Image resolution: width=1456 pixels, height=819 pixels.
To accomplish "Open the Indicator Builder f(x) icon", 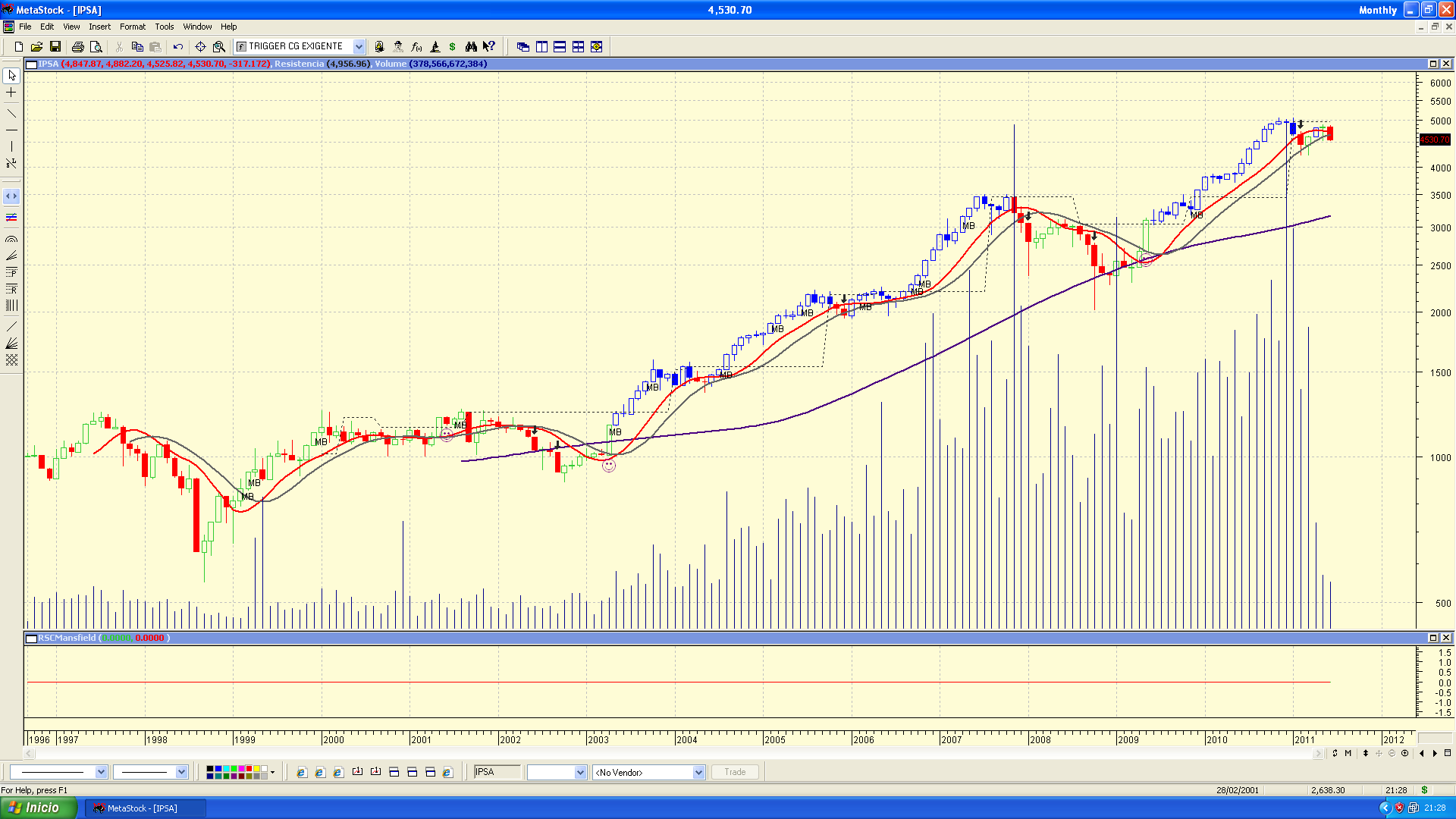I will [x=416, y=47].
